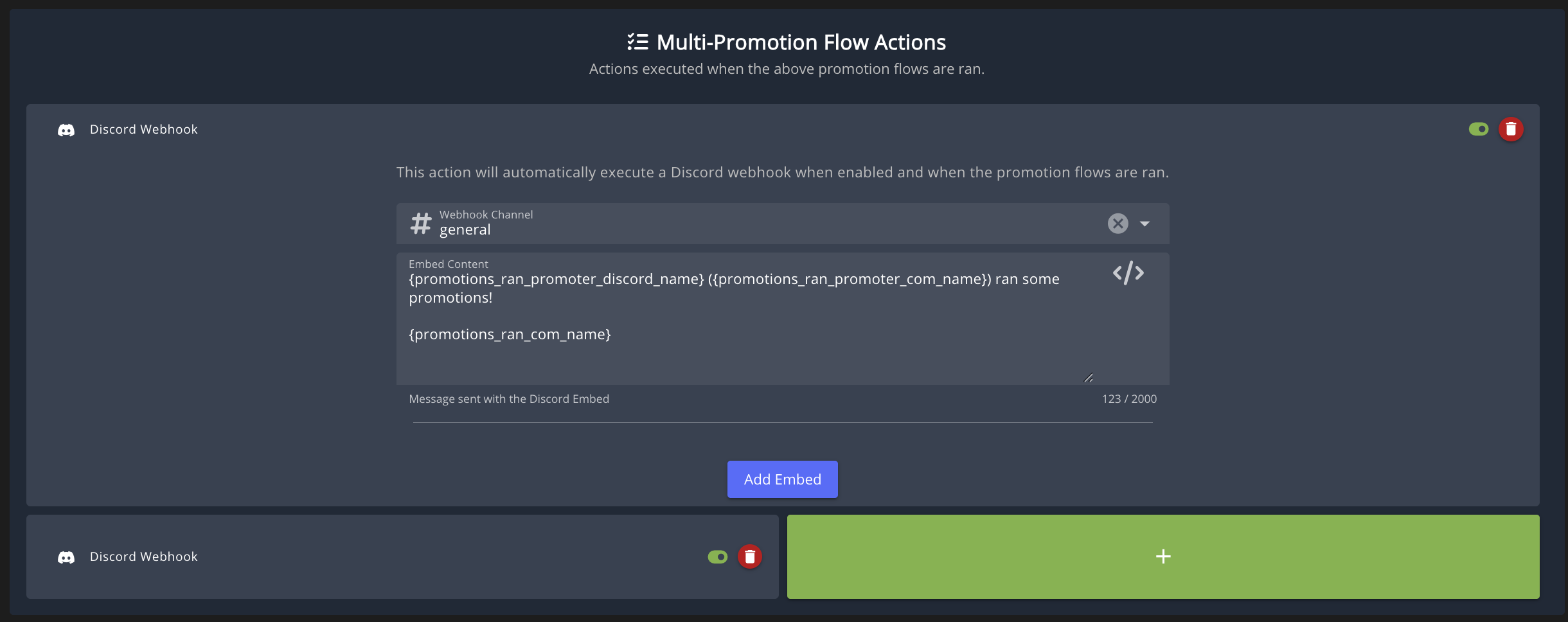The height and width of the screenshot is (622, 1568).
Task: Click the checklist icon beside Multi-Promotion Flow Actions
Action: (637, 42)
